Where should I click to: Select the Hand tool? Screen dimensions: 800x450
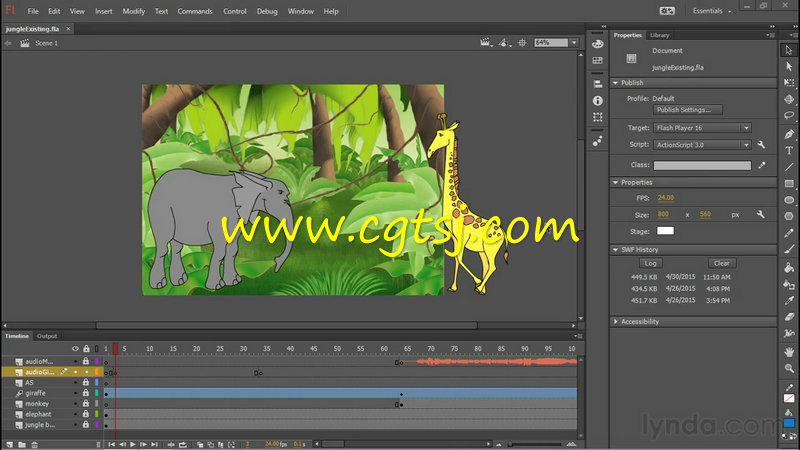coord(789,352)
